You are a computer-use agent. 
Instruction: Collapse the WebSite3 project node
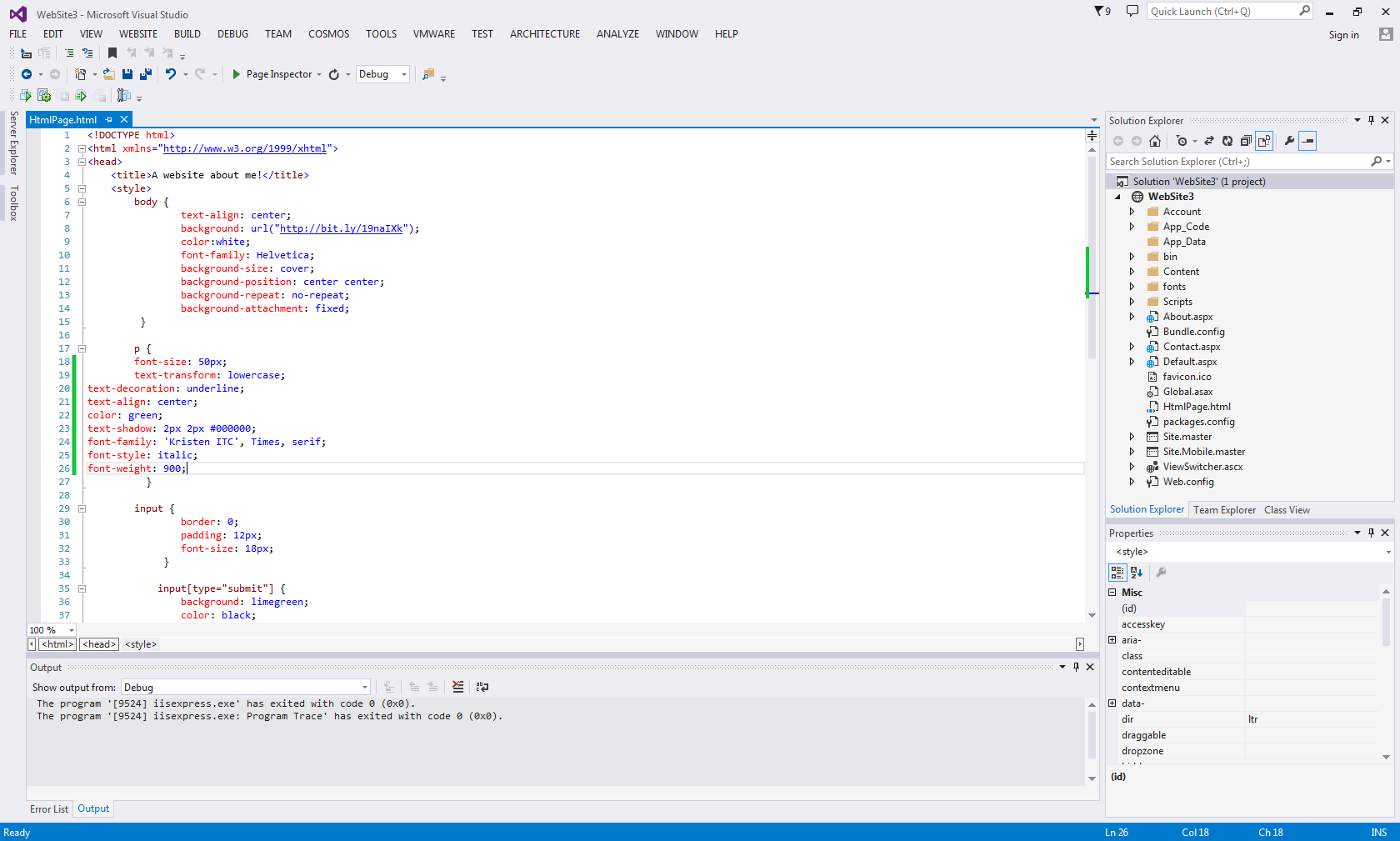(1118, 196)
